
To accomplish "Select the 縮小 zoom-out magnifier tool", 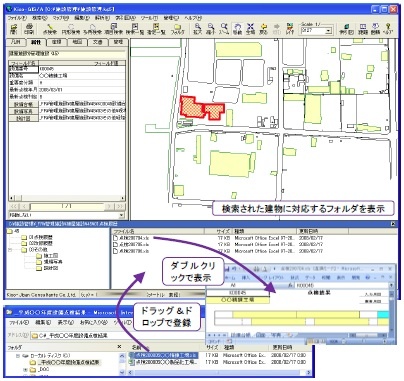I will click(x=211, y=29).
